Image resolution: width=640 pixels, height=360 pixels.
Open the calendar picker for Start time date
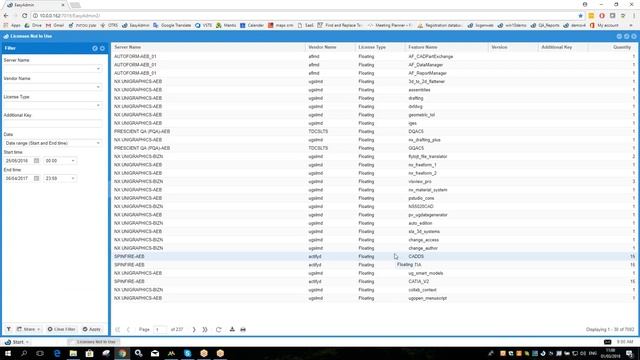point(36,161)
